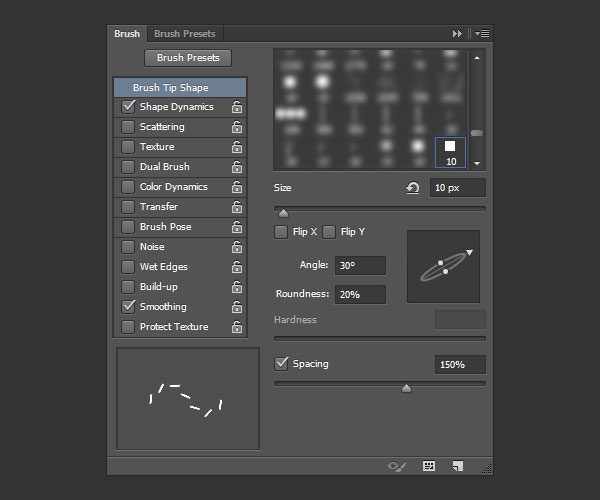This screenshot has width=600, height=500.
Task: Toggle live tip brush preview icon
Action: [396, 466]
